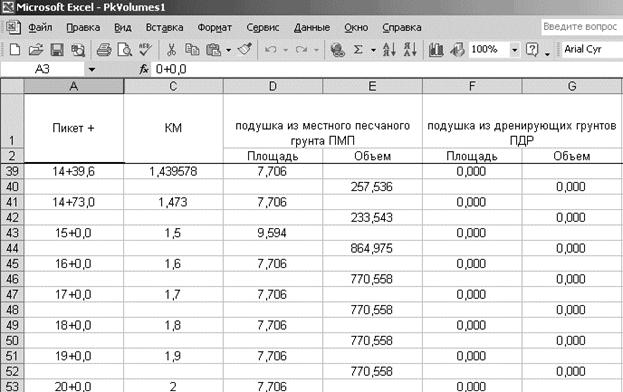Select the Пикет + header cell
This screenshot has width=623, height=392.
pos(74,128)
